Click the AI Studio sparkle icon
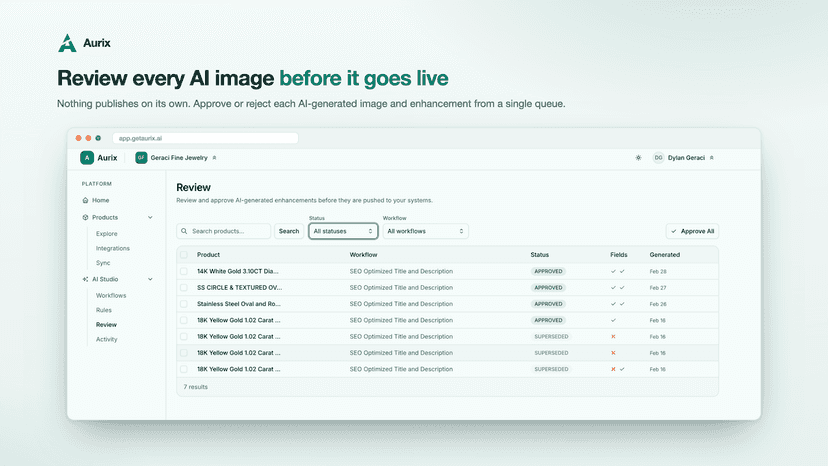 pos(86,279)
